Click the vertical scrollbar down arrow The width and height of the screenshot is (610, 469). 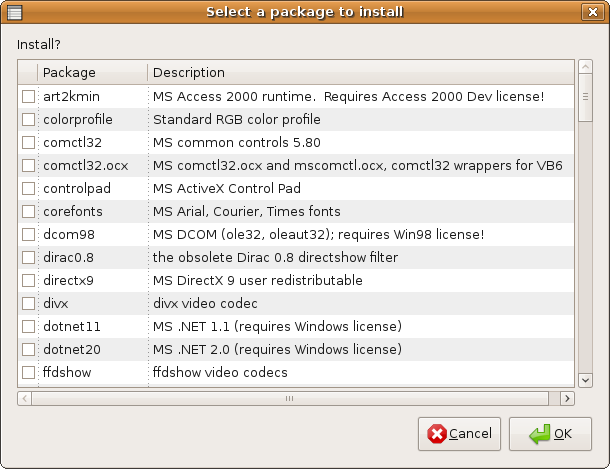click(585, 380)
